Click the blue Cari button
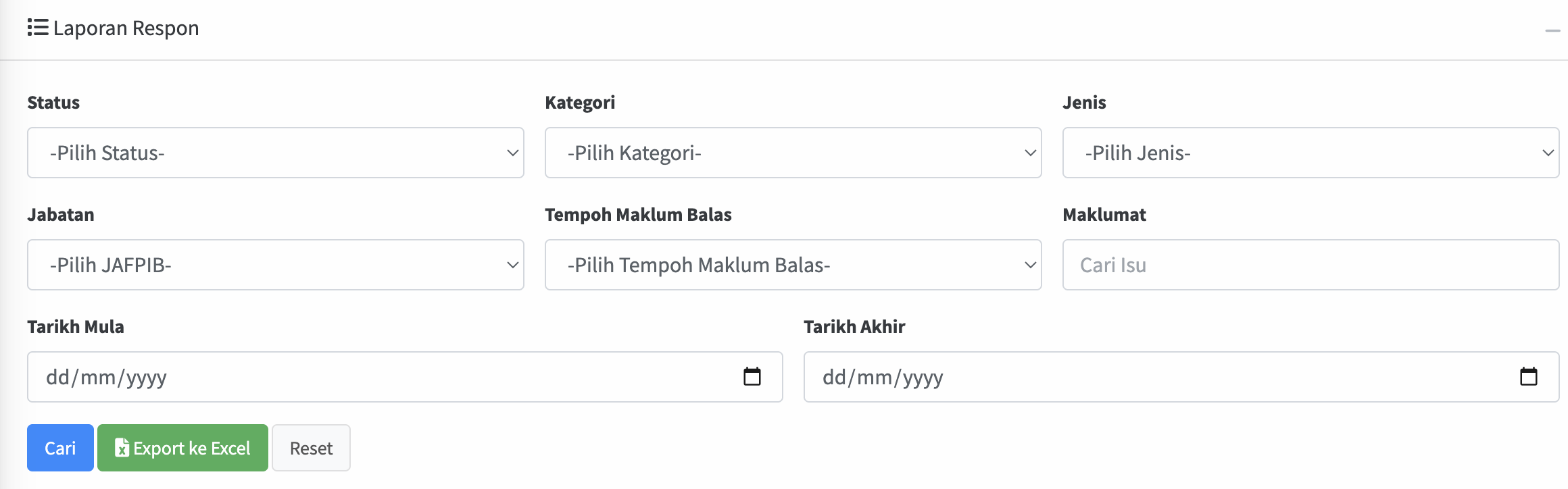This screenshot has width=1568, height=489. pos(60,448)
